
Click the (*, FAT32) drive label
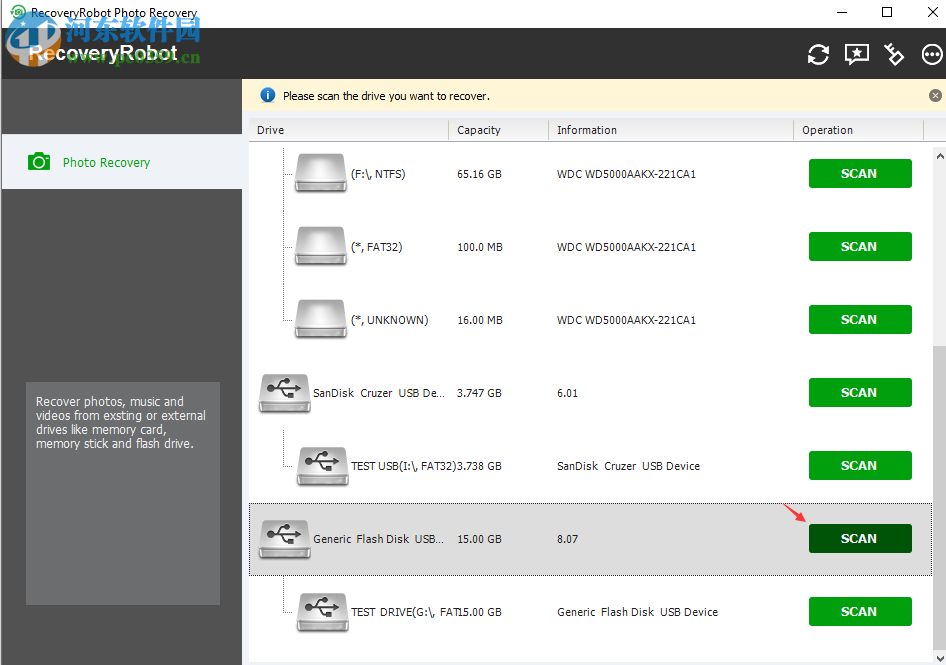pyautogui.click(x=376, y=247)
